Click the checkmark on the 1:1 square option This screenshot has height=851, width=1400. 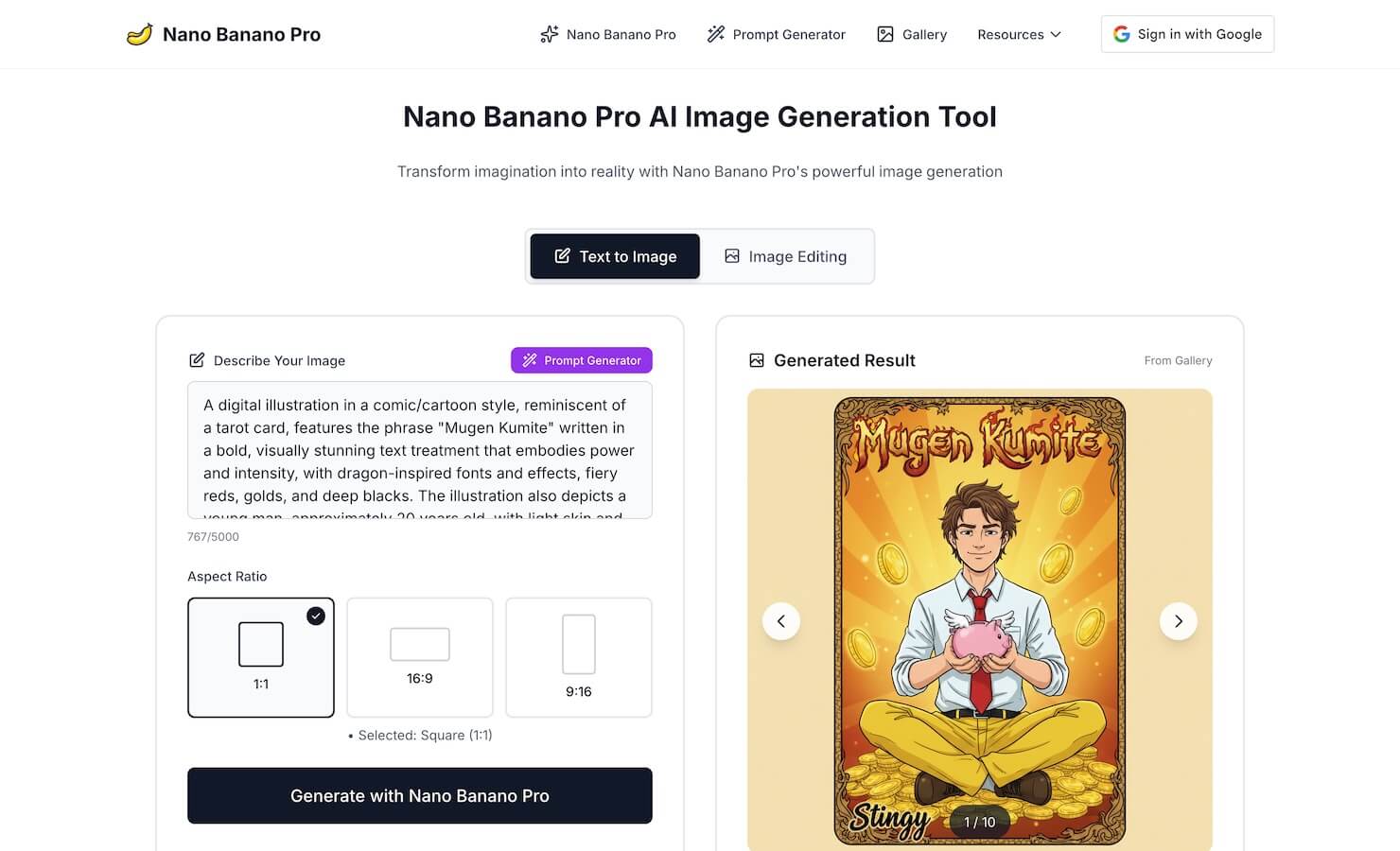316,616
